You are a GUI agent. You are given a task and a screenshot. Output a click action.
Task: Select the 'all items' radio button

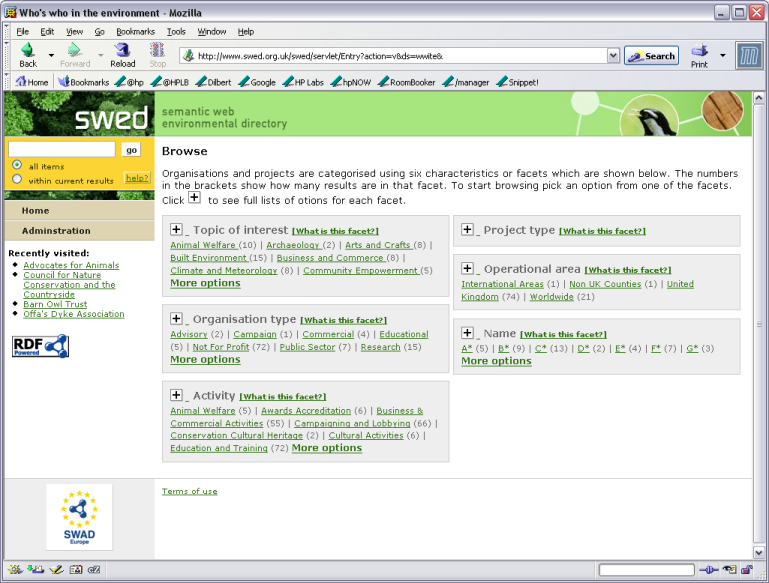(x=17, y=166)
